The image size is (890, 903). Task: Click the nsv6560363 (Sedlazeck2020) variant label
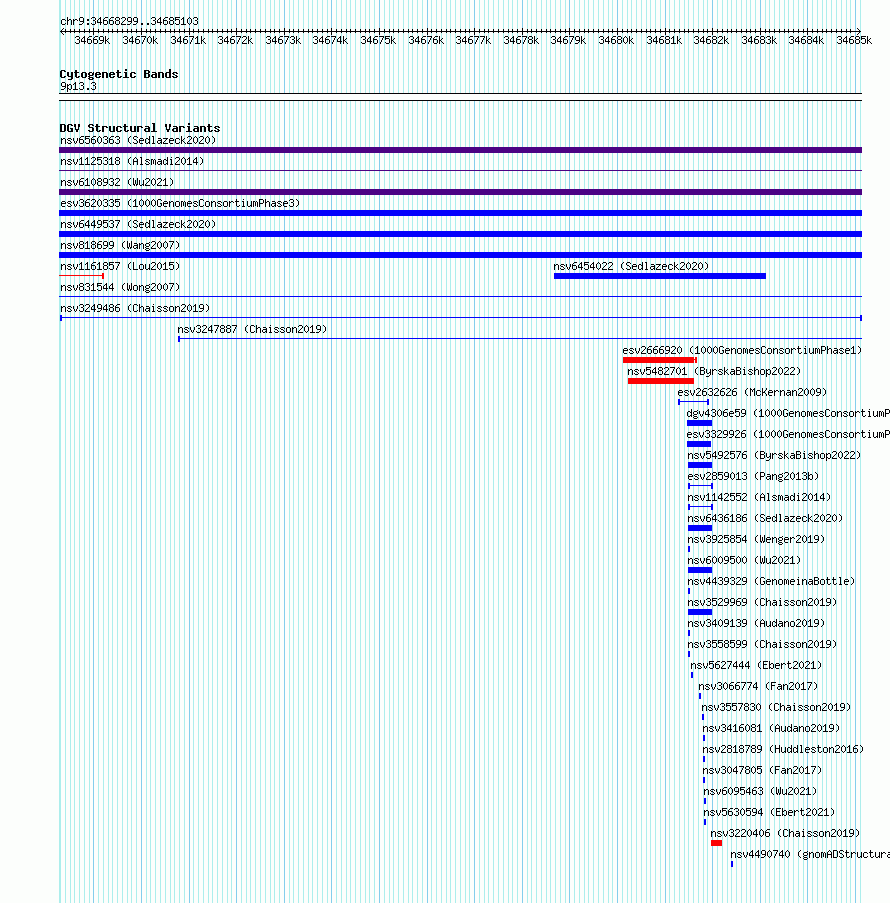pos(138,141)
